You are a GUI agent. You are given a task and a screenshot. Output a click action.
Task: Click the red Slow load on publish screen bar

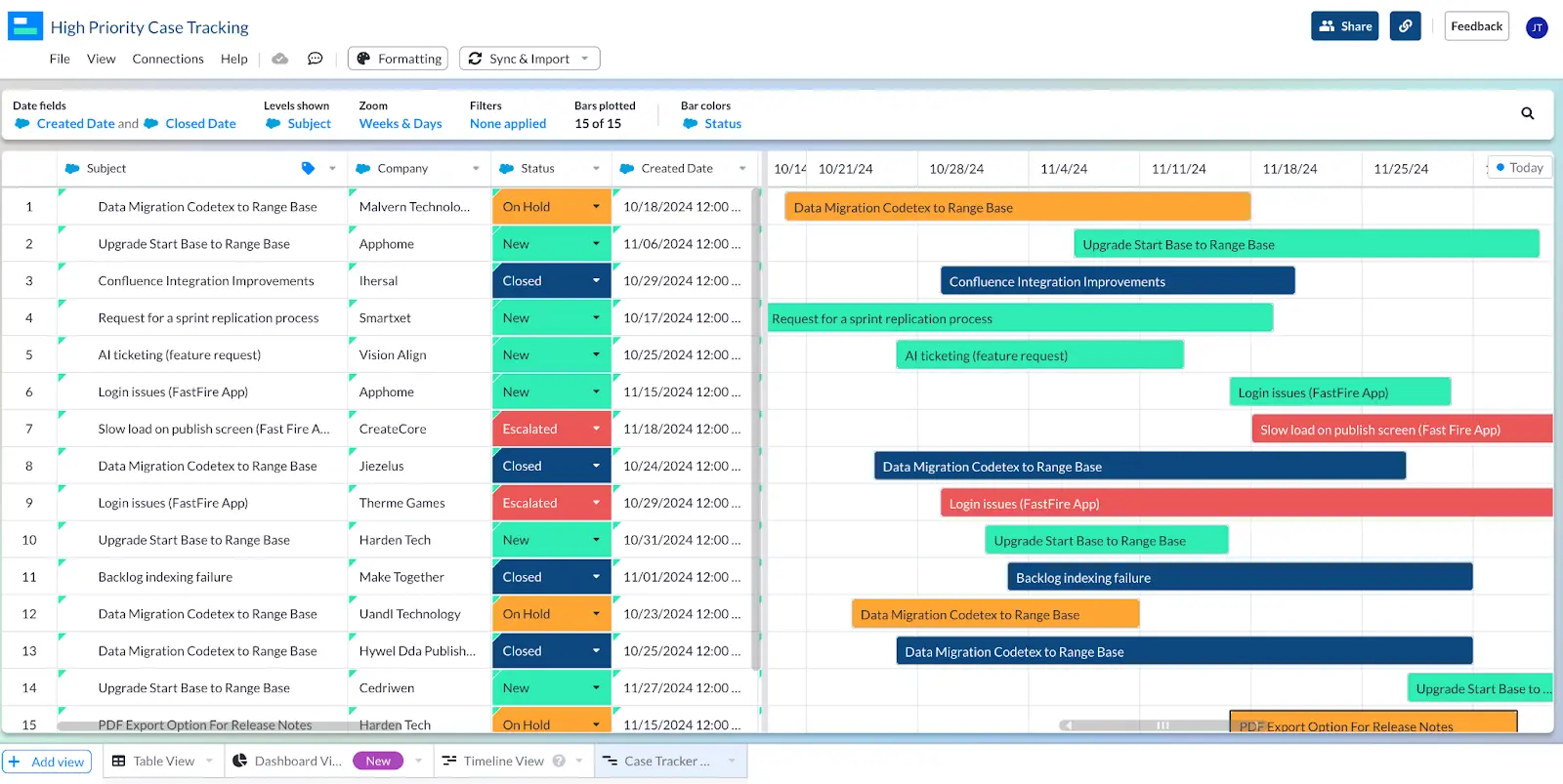(1402, 430)
